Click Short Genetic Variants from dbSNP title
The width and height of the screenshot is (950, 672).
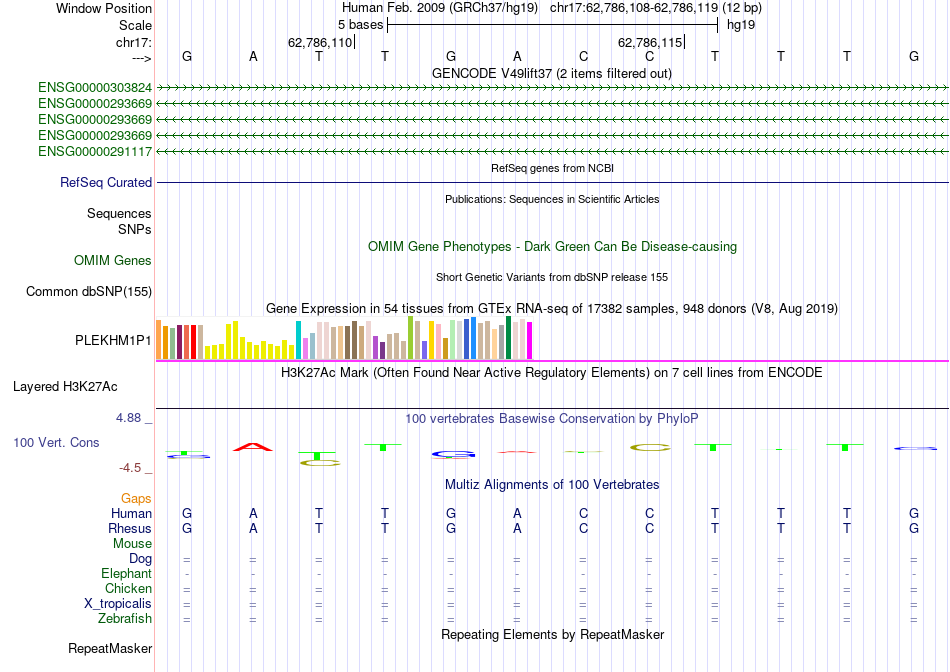click(552, 277)
